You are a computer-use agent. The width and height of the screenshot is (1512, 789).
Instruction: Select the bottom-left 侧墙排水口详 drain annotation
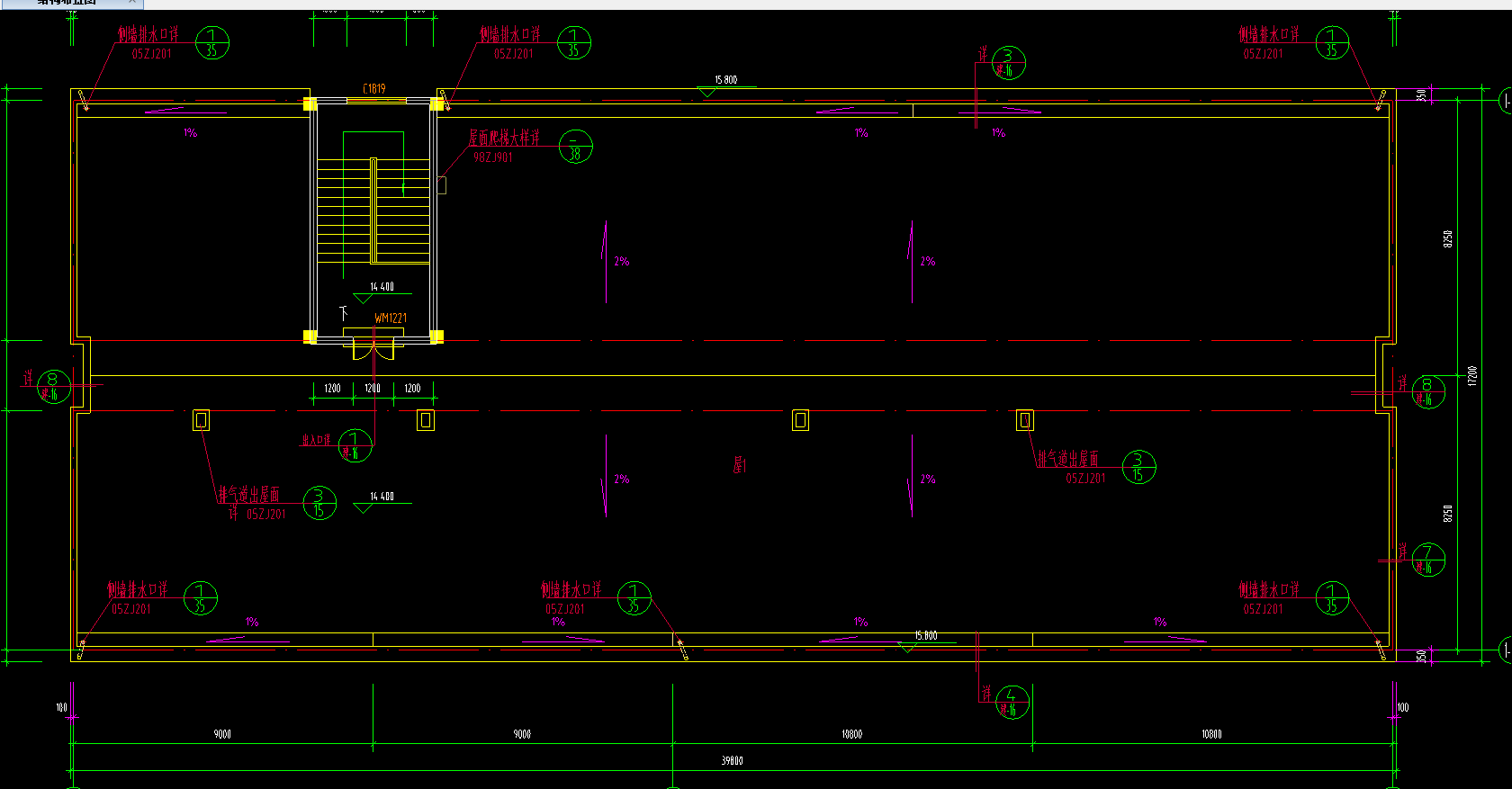coord(137,589)
